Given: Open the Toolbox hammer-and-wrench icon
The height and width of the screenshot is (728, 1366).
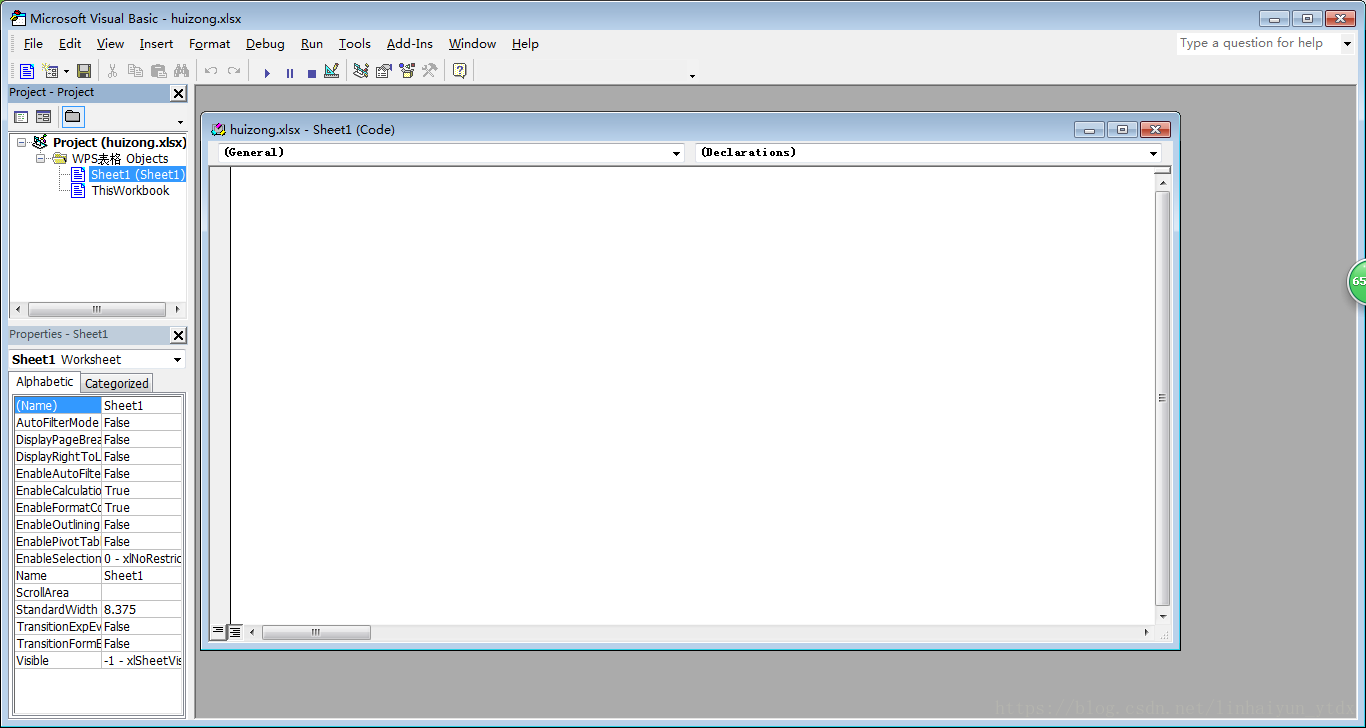Looking at the screenshot, I should (429, 71).
